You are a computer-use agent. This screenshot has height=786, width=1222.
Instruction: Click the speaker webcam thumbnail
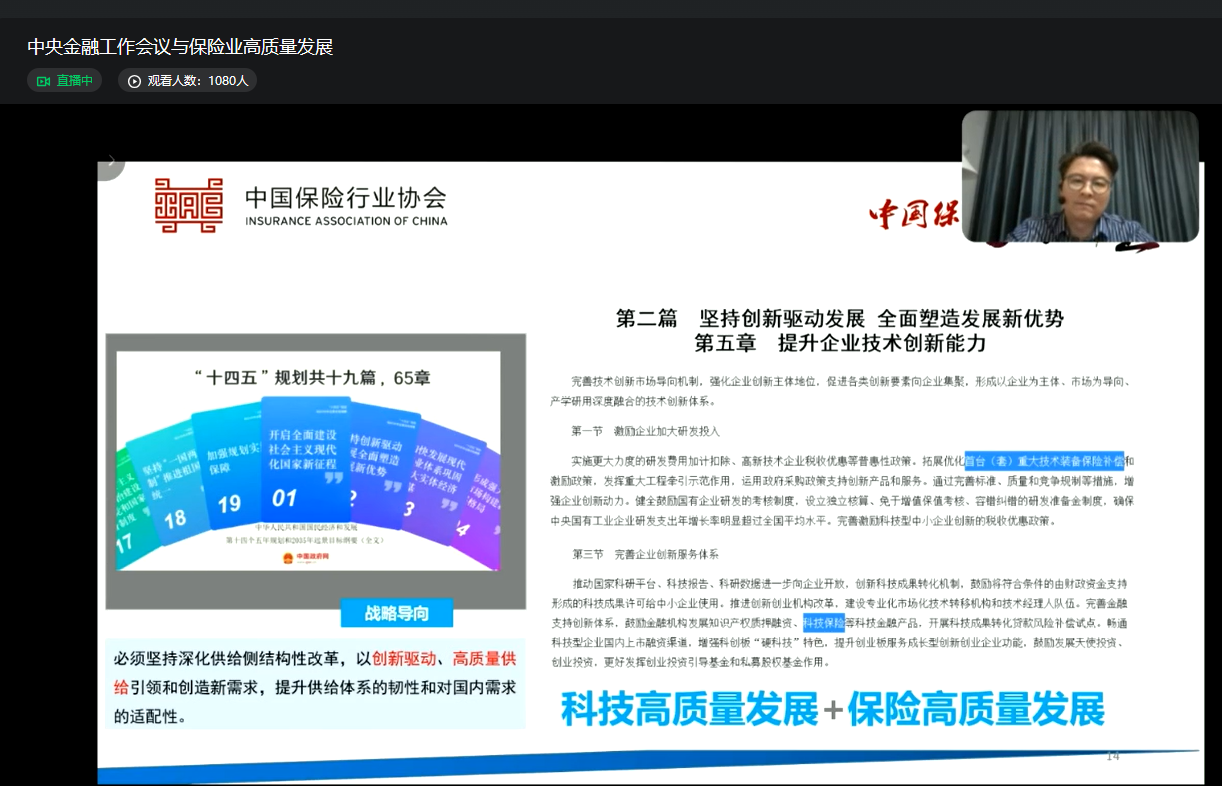[x=1080, y=176]
